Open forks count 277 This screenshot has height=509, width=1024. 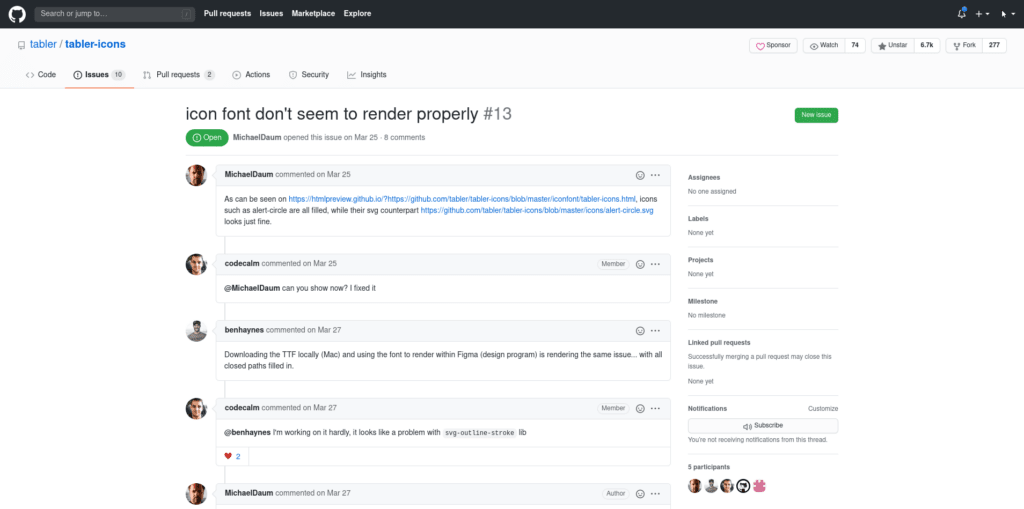(994, 46)
